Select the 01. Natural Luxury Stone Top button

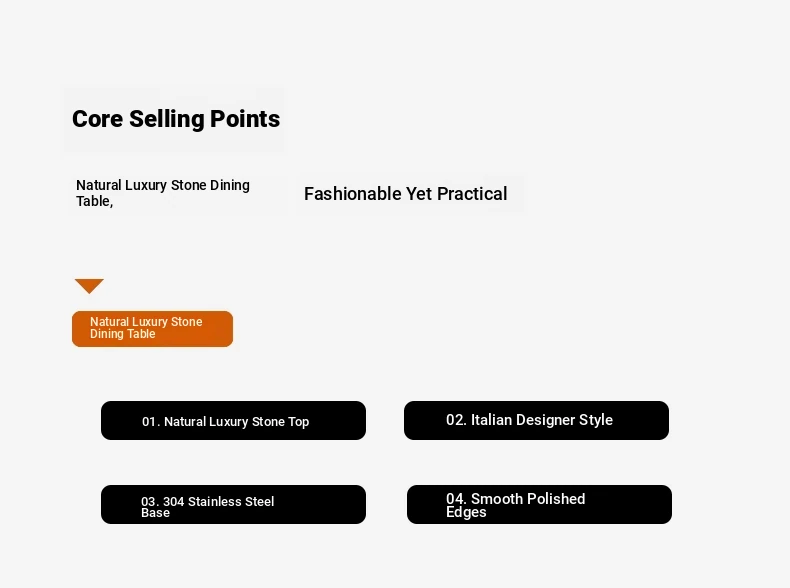(x=233, y=421)
